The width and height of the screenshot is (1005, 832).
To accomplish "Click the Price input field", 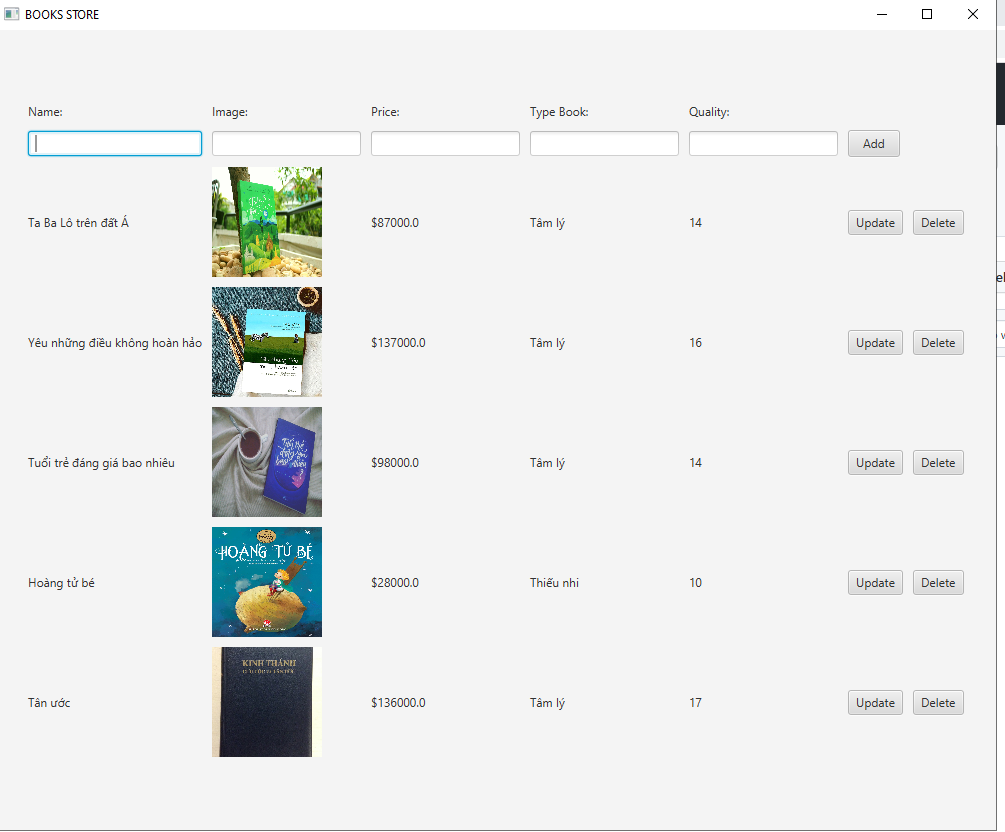I will pyautogui.click(x=445, y=144).
